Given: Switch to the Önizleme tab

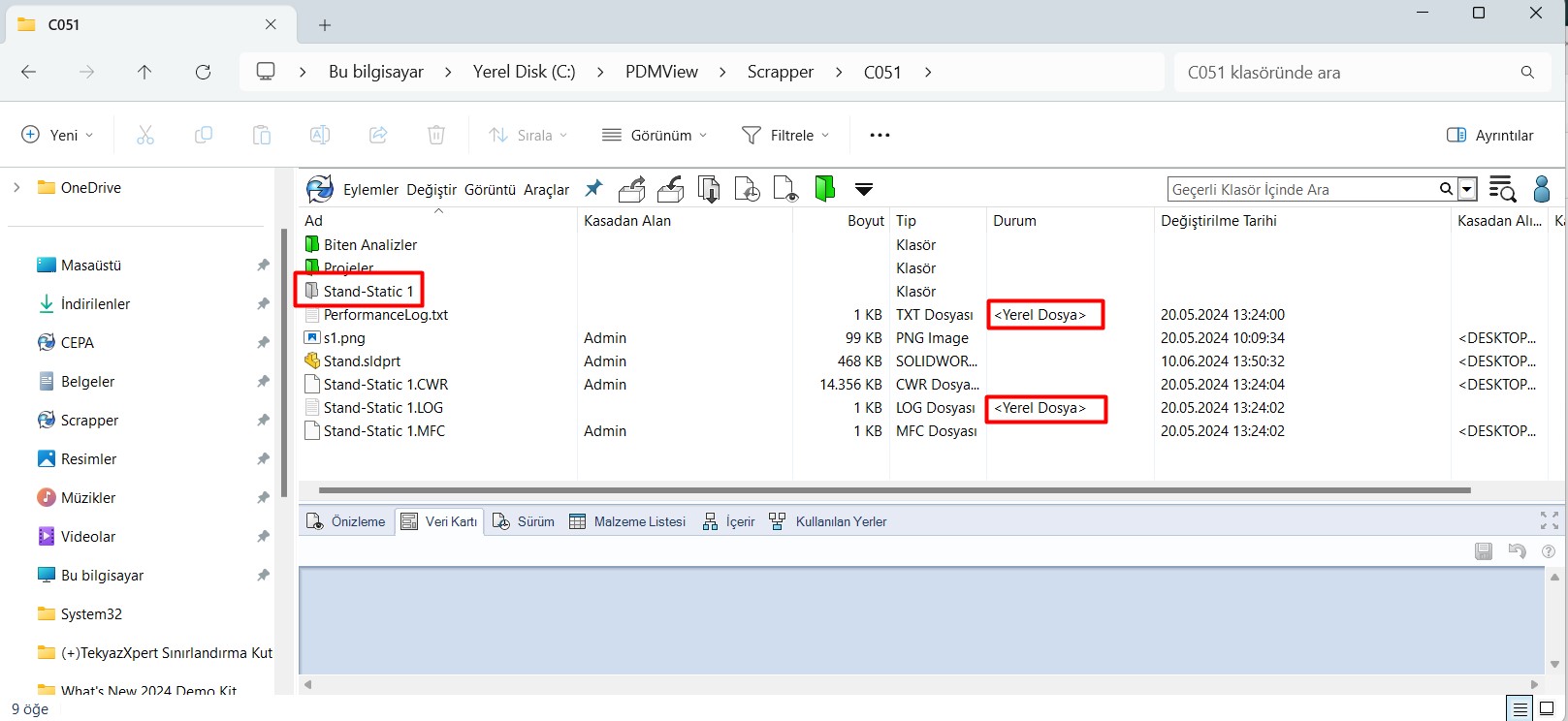Looking at the screenshot, I should pyautogui.click(x=346, y=521).
